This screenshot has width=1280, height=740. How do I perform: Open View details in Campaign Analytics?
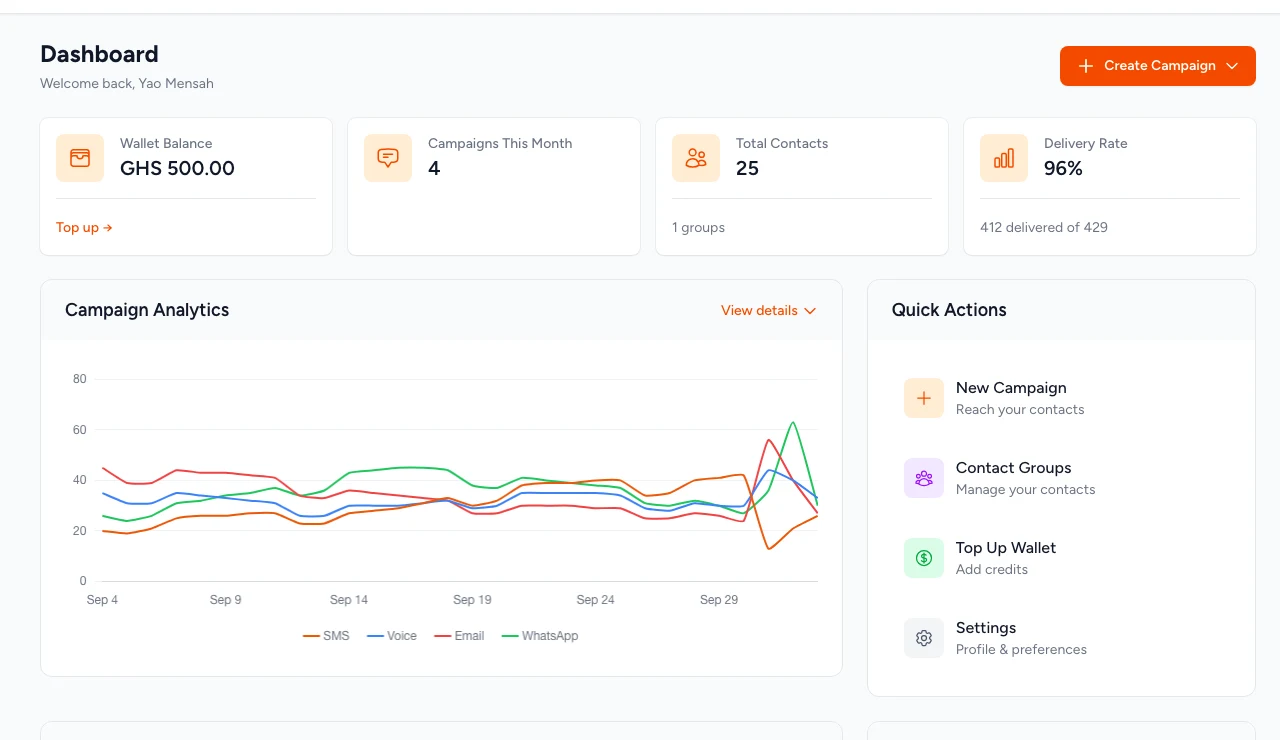pyautogui.click(x=768, y=310)
